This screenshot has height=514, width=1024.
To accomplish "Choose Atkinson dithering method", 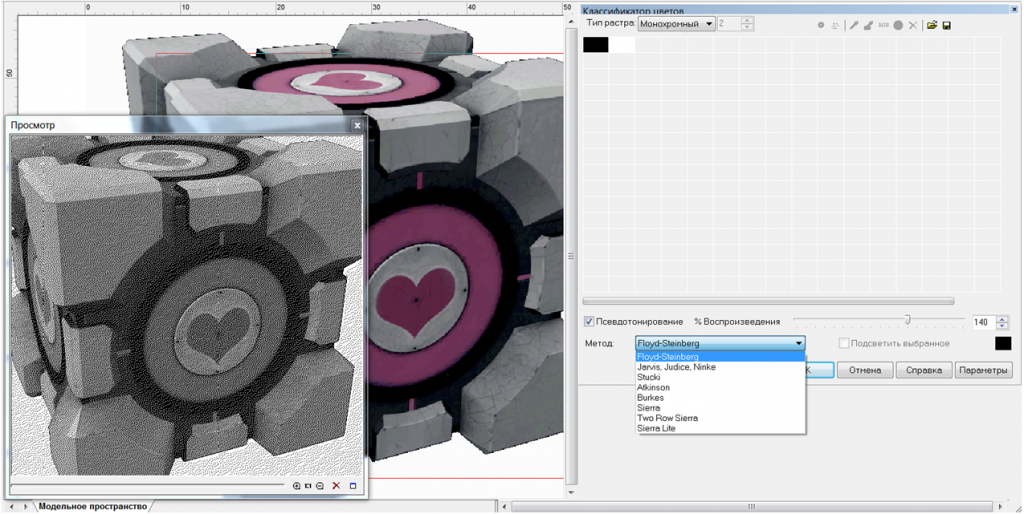I will pos(720,387).
